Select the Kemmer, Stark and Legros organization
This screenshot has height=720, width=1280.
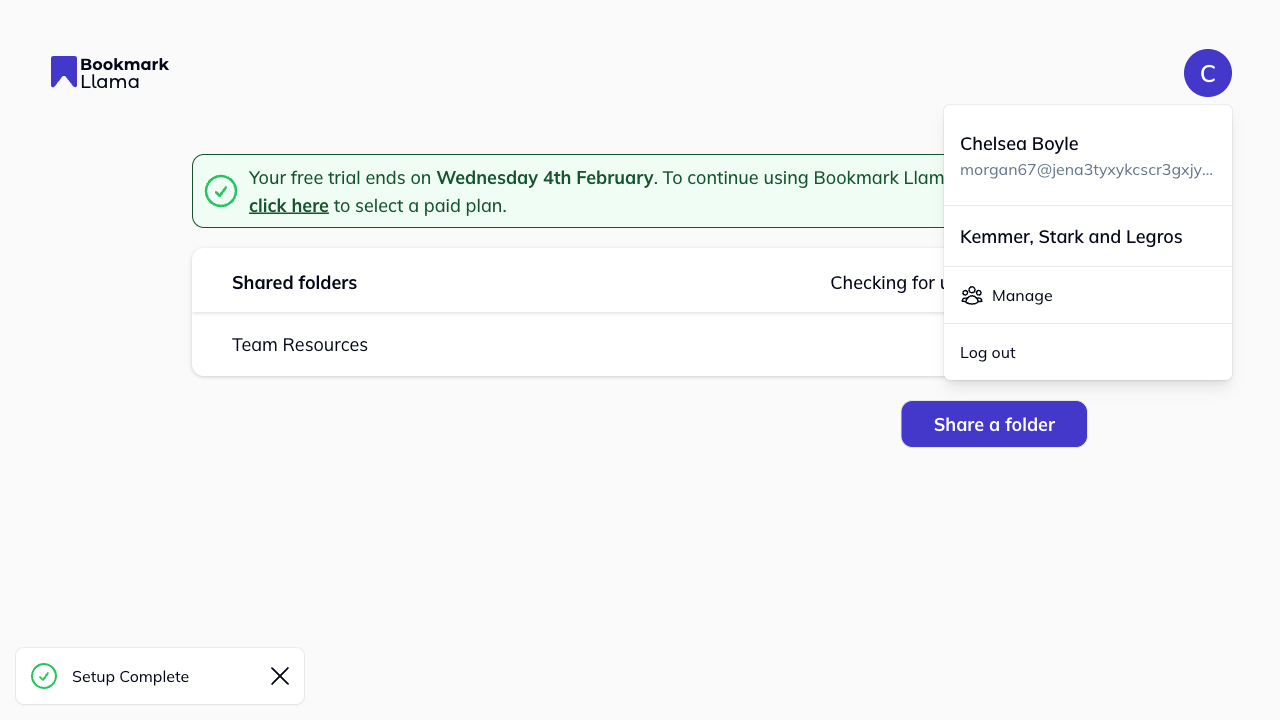tap(1071, 236)
